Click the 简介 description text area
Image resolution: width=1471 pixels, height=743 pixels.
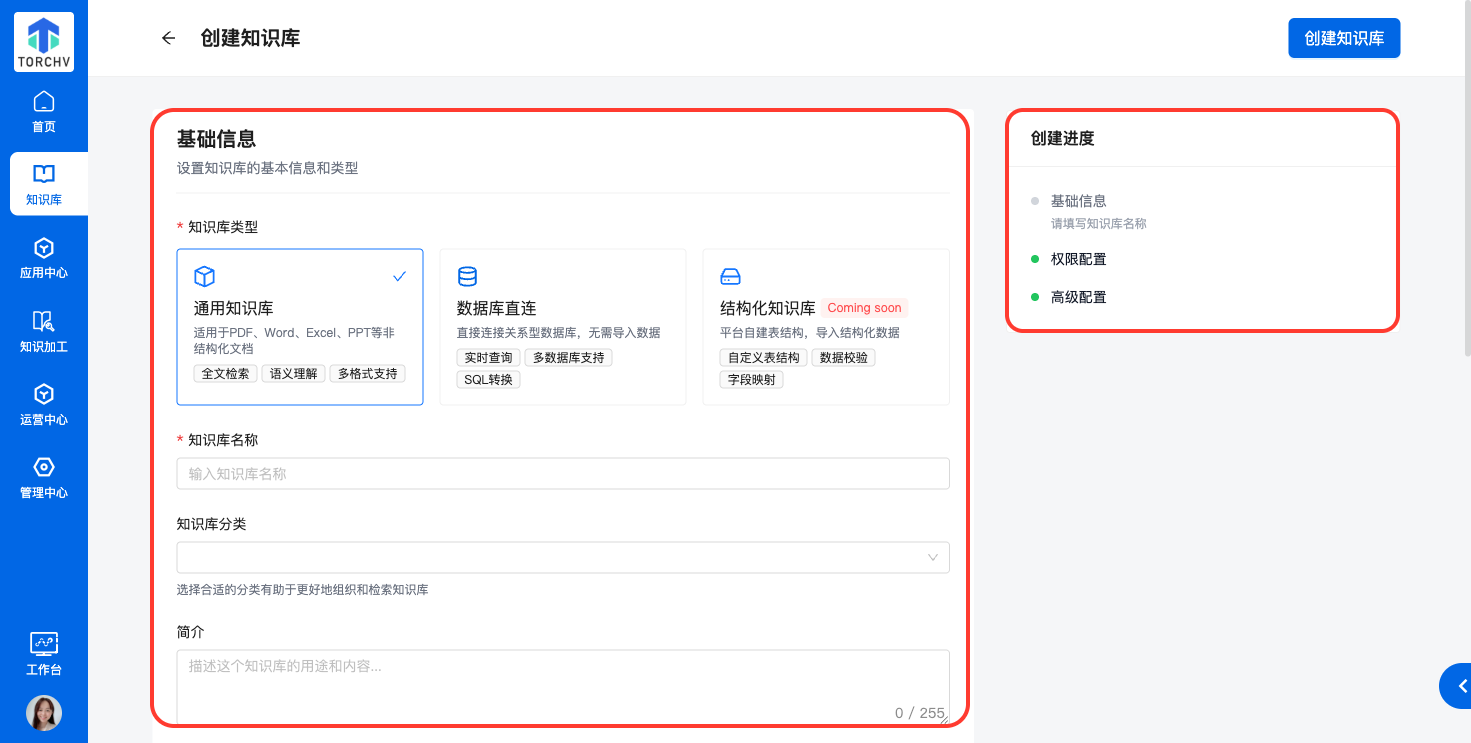(563, 685)
